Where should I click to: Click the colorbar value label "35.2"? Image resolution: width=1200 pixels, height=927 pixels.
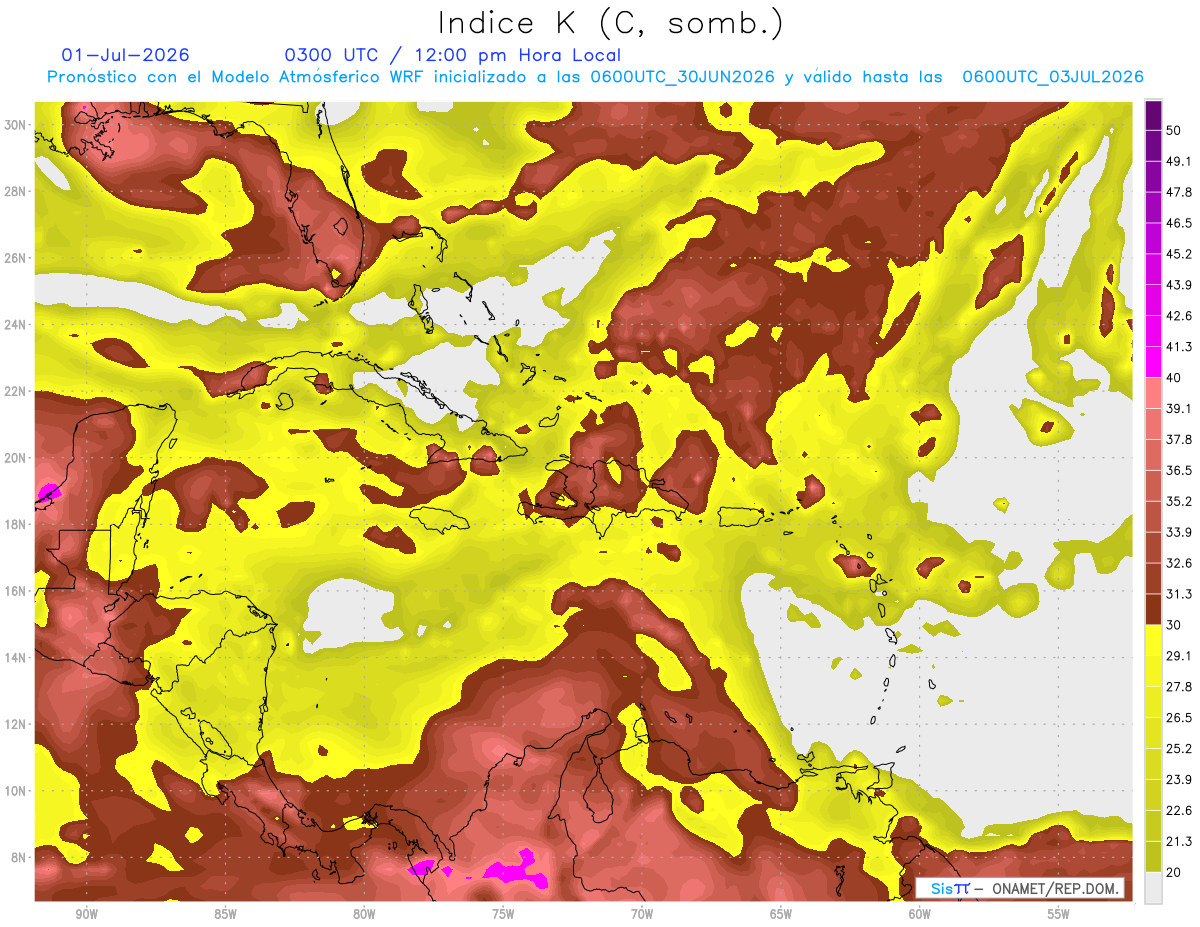coord(1178,501)
